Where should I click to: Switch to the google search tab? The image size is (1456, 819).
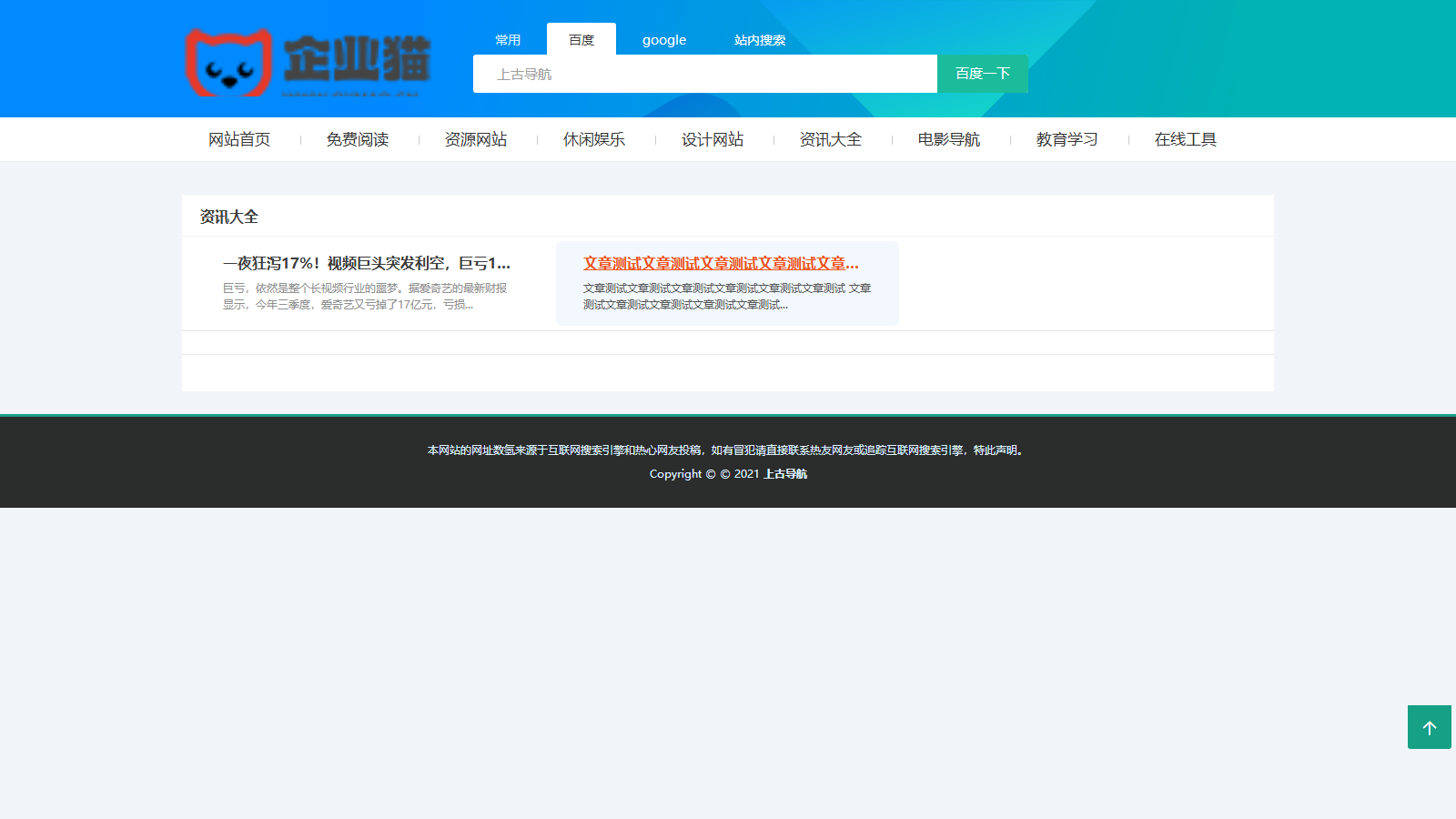point(664,40)
